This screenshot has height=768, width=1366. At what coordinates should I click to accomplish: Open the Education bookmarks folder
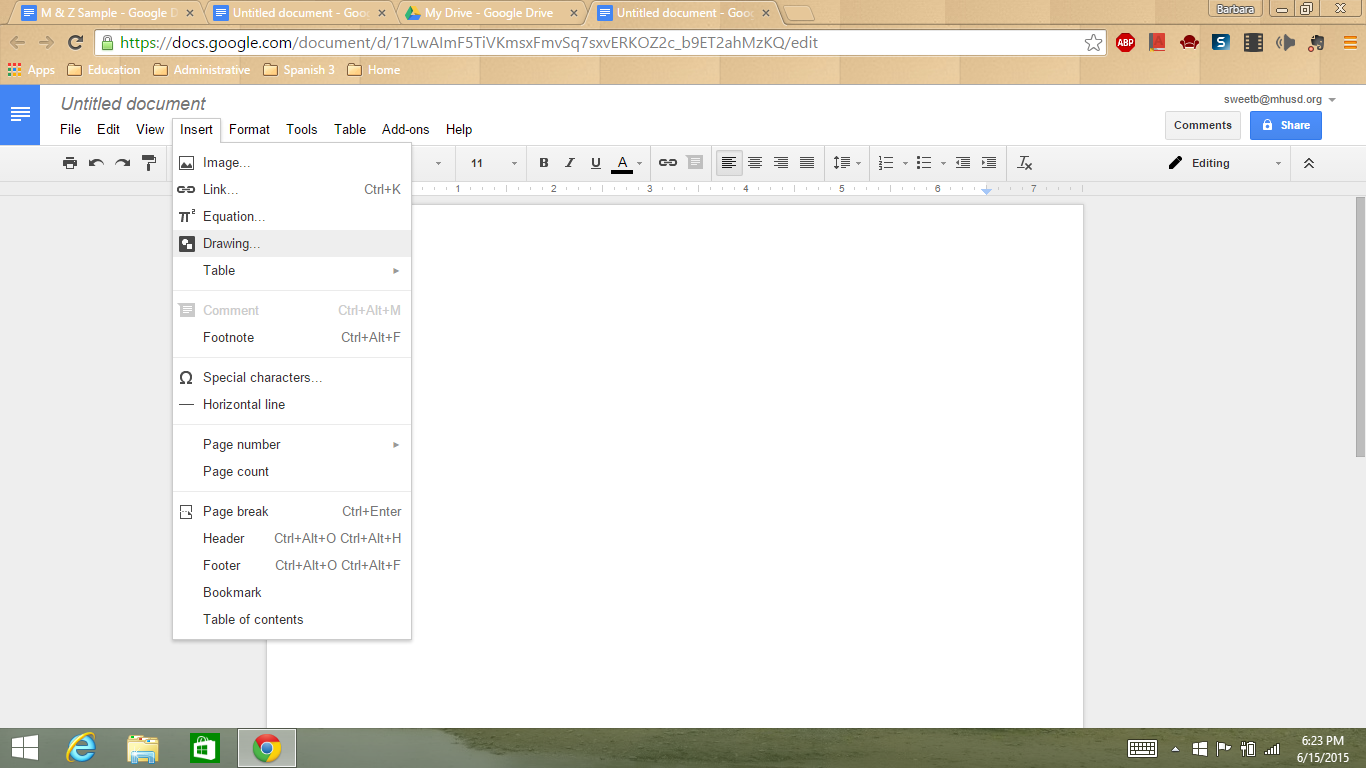point(103,70)
